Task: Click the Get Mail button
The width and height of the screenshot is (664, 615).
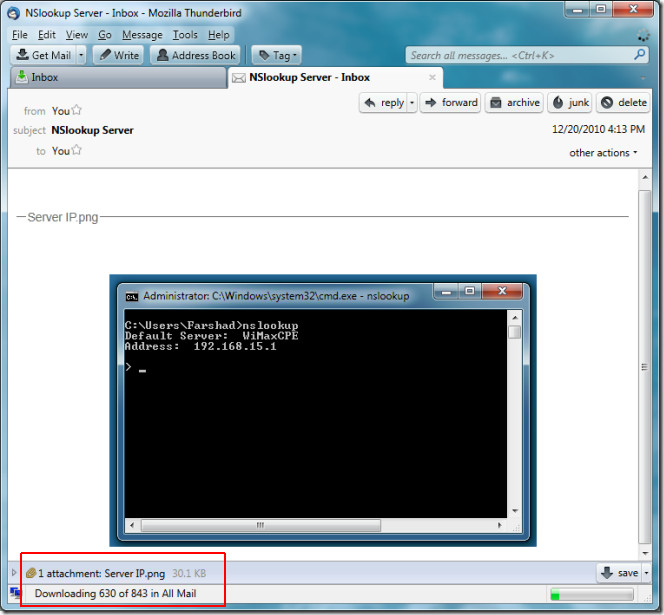Action: (44, 55)
